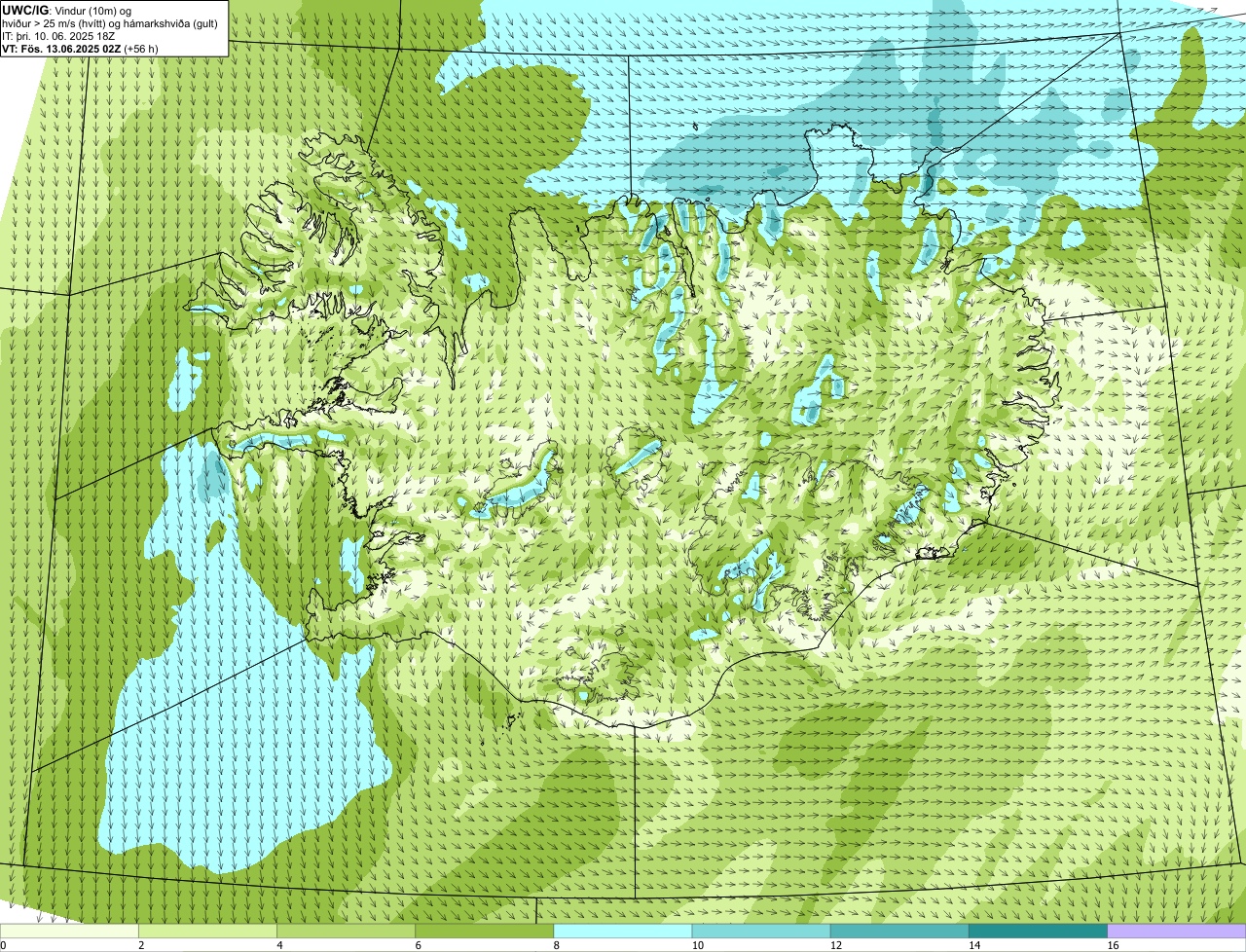Click the 0–2 m/s pale cream legend swatch
This screenshot has width=1246, height=952.
69,932
